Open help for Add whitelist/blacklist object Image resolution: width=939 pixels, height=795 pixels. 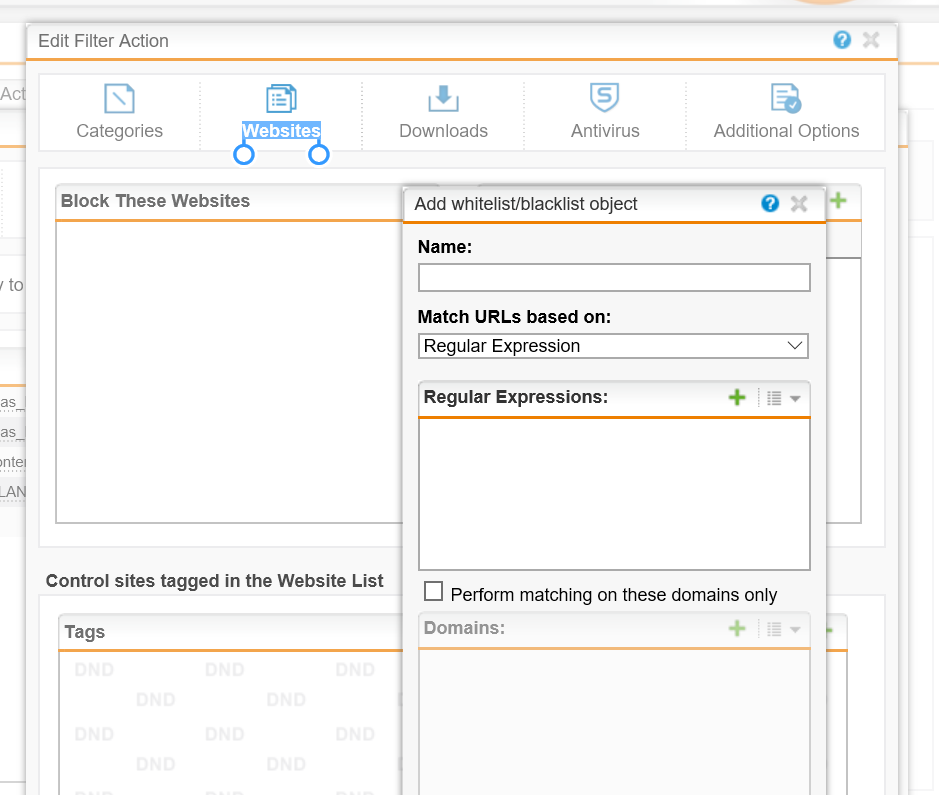(770, 204)
